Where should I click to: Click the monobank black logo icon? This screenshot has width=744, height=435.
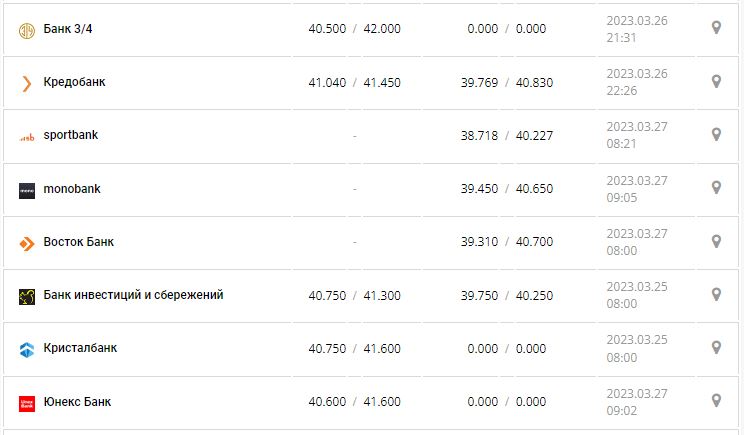point(27,190)
